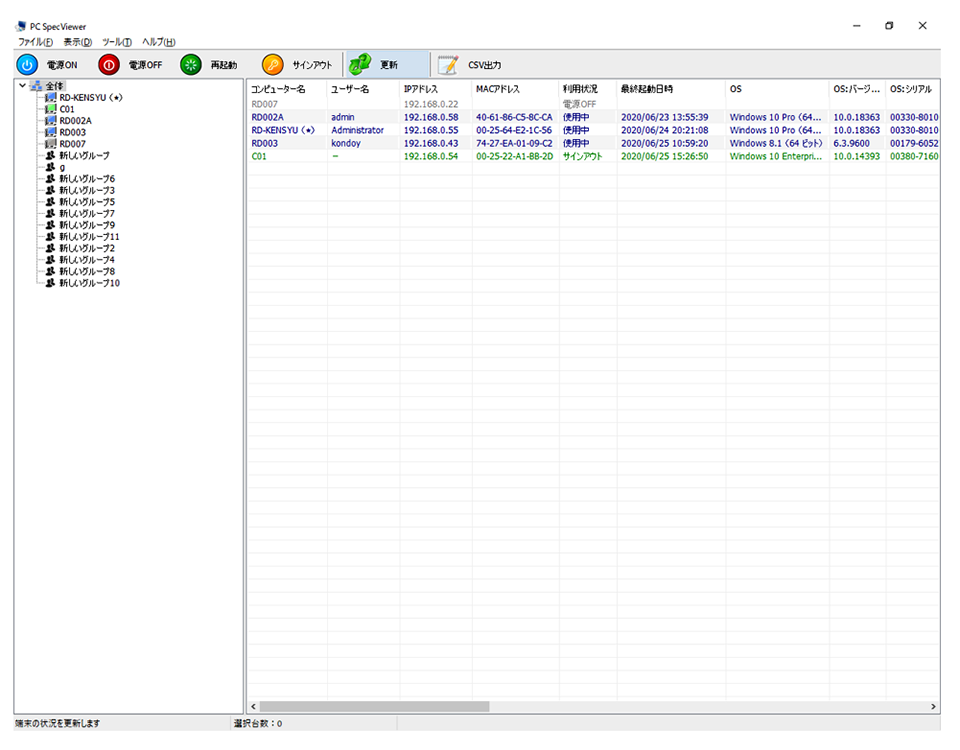
Task: Select the C01 computer in tree
Action: (x=66, y=109)
